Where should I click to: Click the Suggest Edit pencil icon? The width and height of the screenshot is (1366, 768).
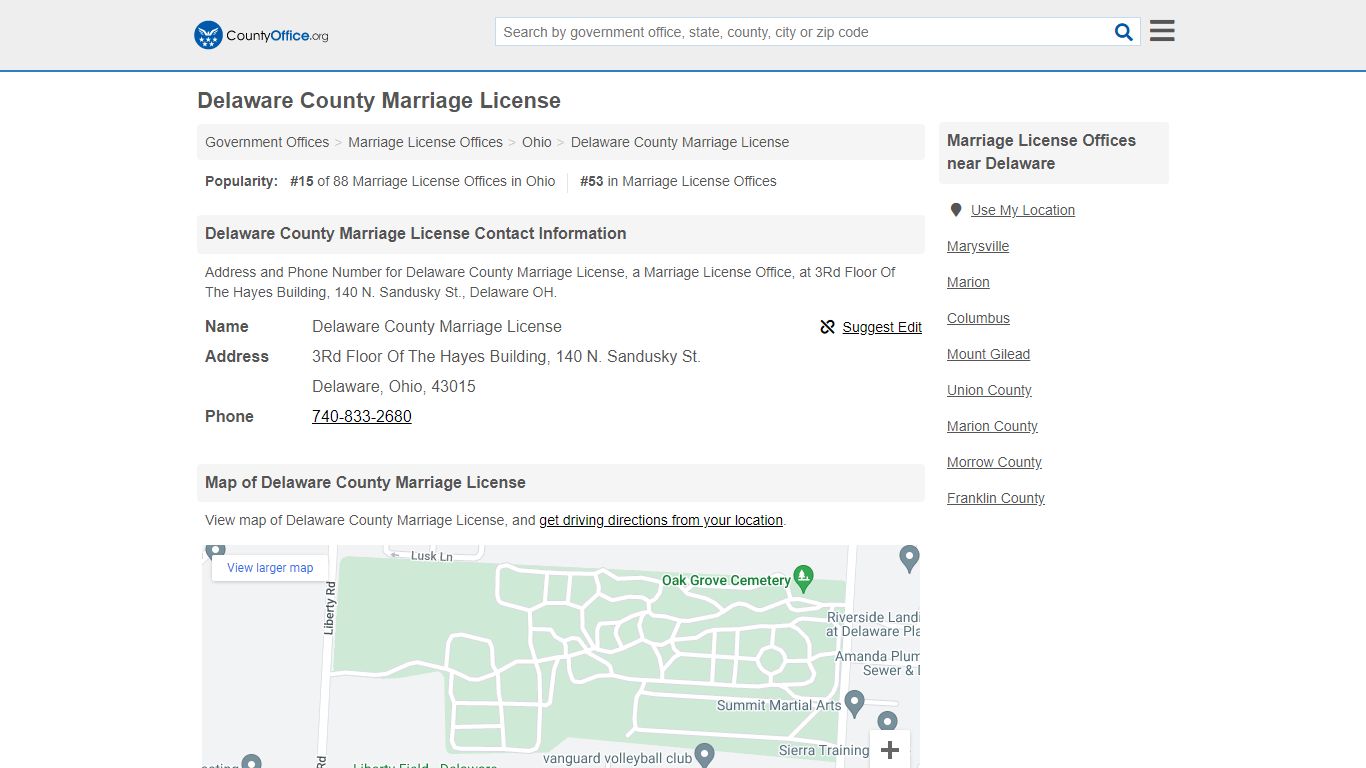(x=827, y=327)
